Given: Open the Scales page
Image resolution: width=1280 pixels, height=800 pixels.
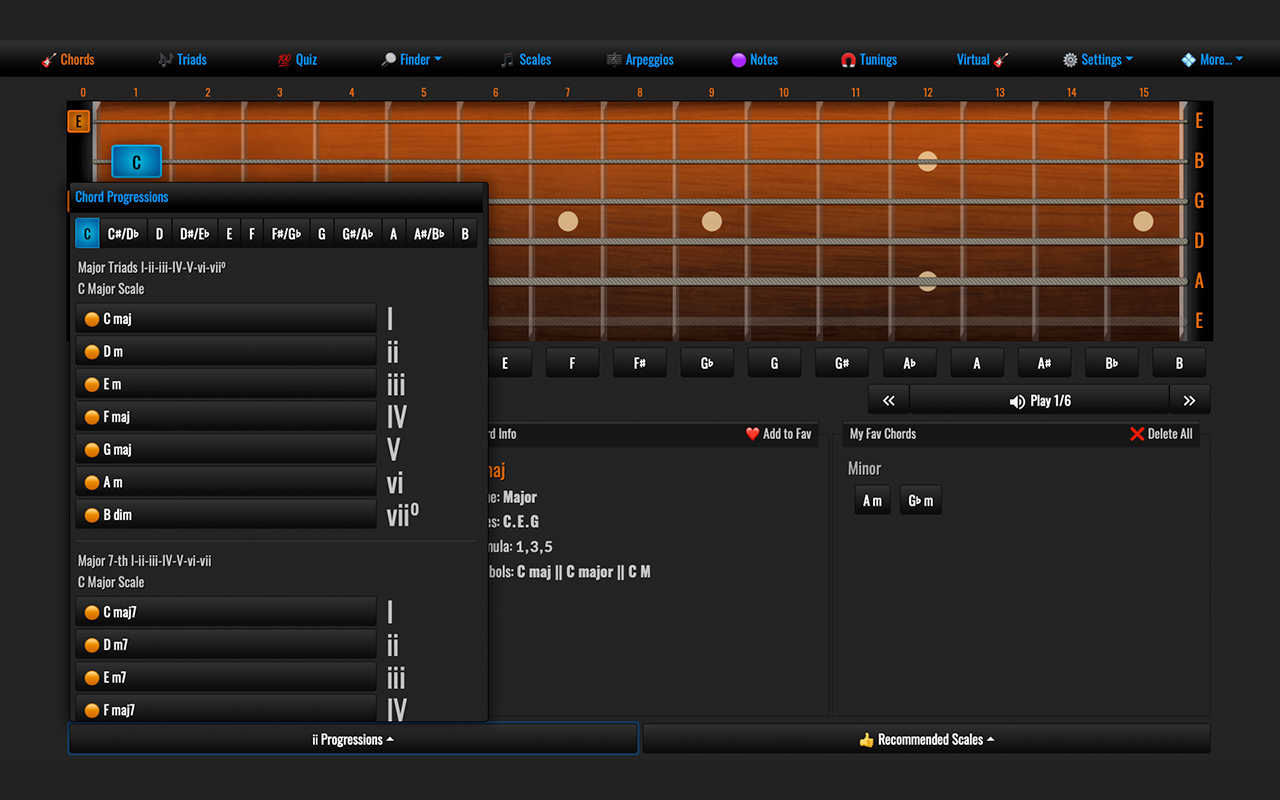Looking at the screenshot, I should tap(526, 60).
